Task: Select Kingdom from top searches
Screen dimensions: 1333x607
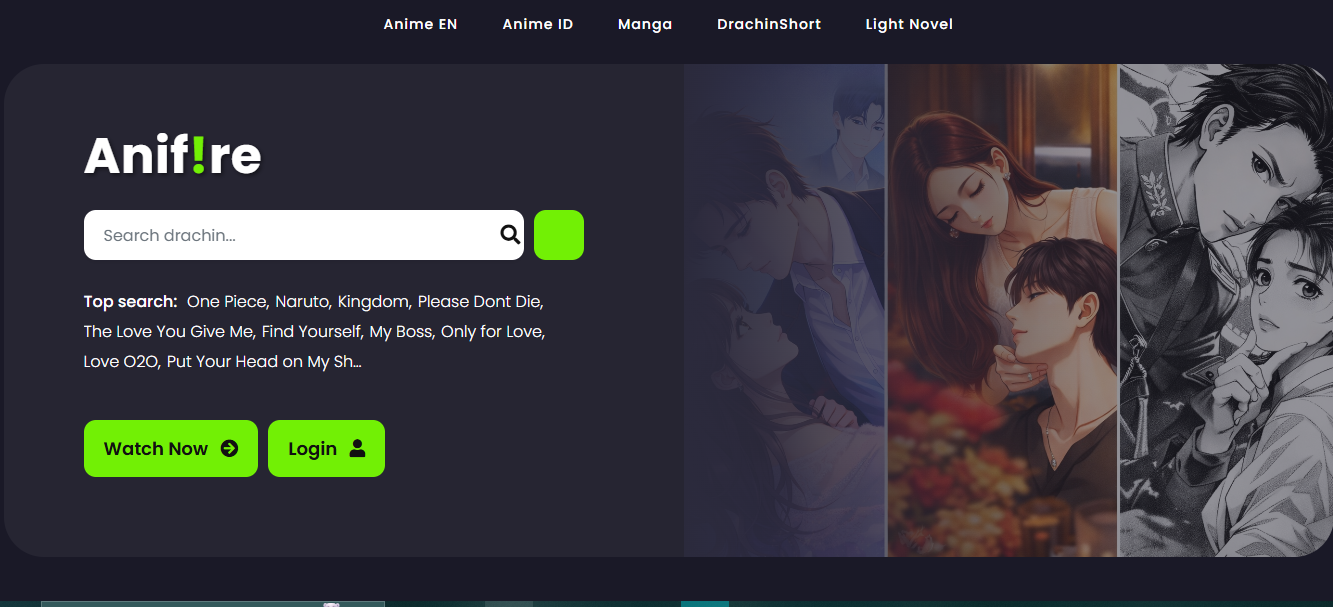Action: pyautogui.click(x=373, y=301)
